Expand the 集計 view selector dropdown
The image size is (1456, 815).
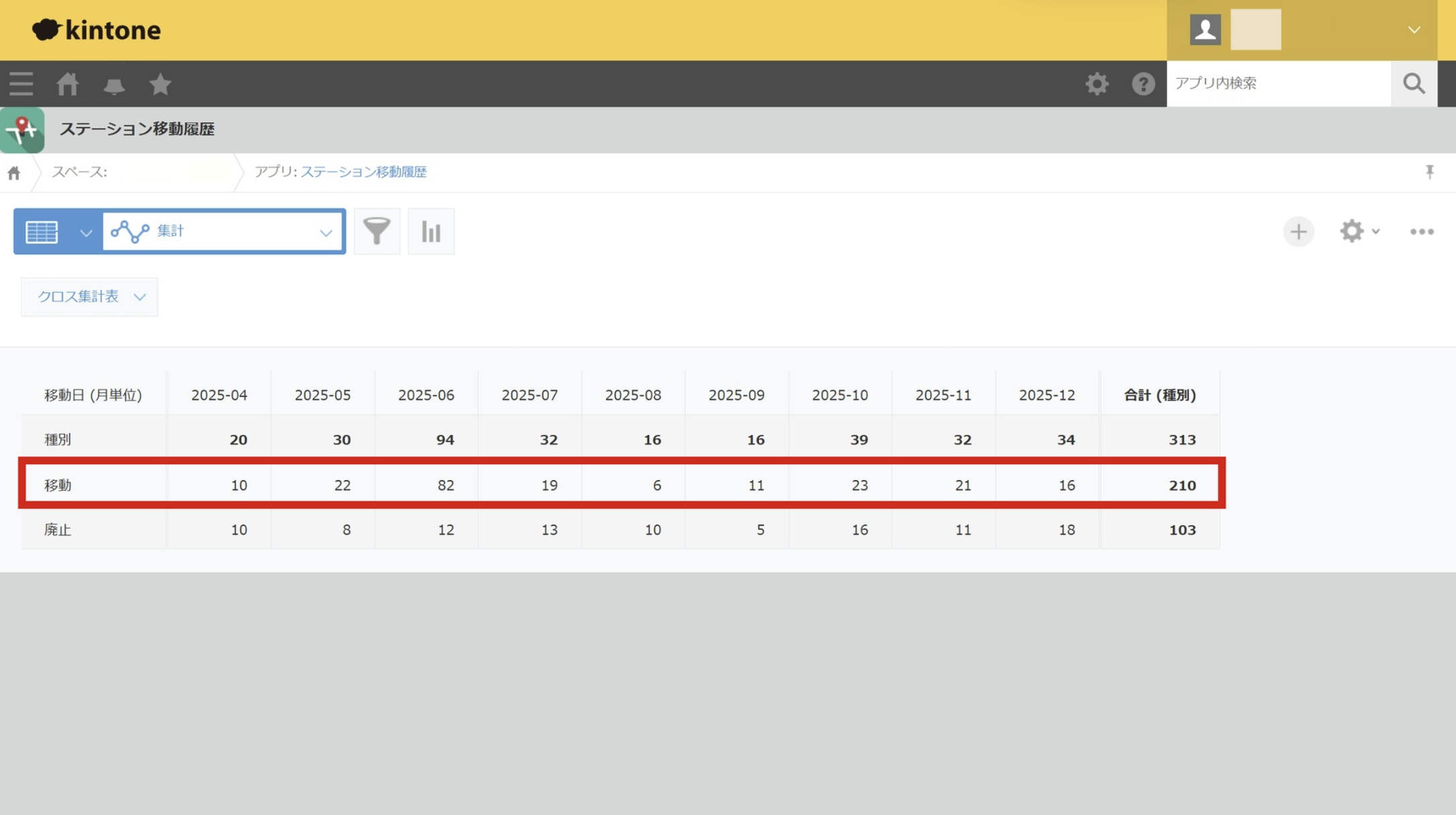coord(224,231)
